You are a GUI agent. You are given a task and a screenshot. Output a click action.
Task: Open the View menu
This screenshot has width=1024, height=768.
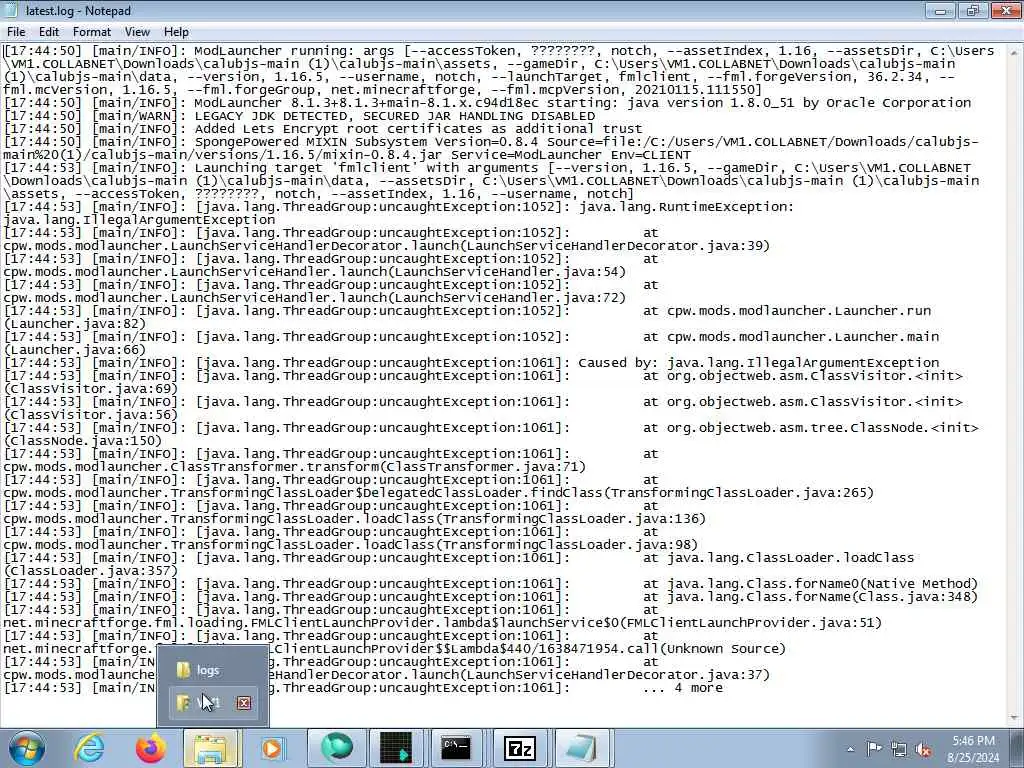[137, 32]
